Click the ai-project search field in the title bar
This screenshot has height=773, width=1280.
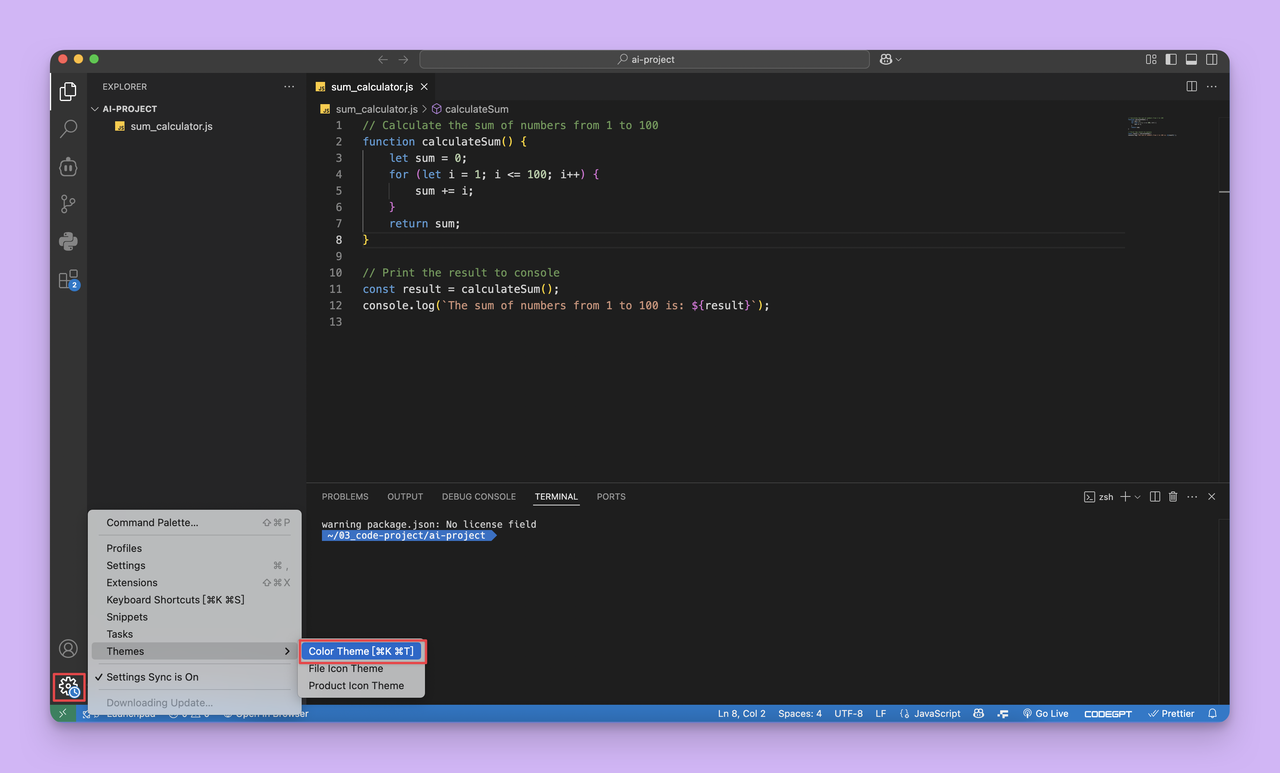tap(647, 59)
